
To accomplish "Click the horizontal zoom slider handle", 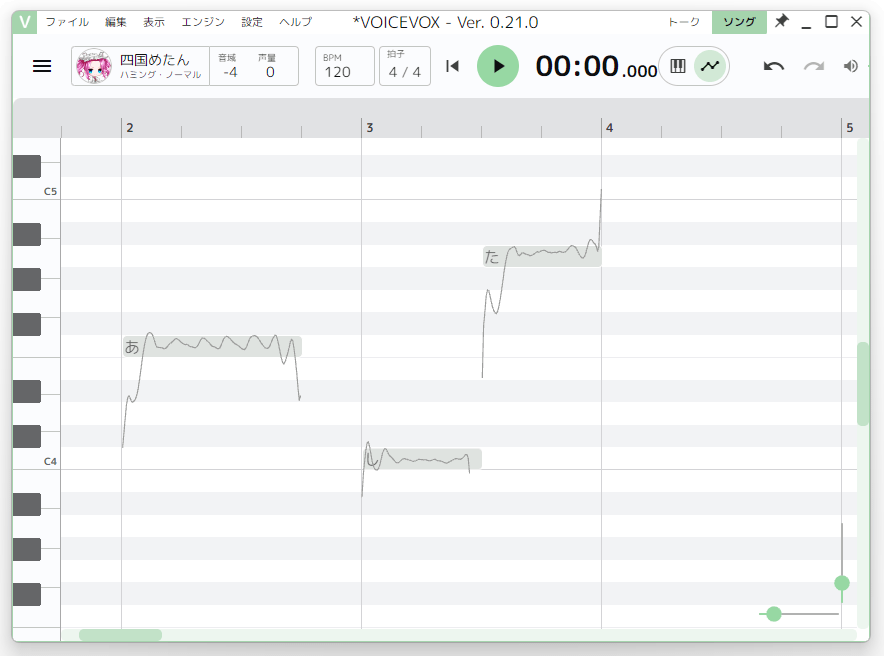I will click(x=774, y=614).
